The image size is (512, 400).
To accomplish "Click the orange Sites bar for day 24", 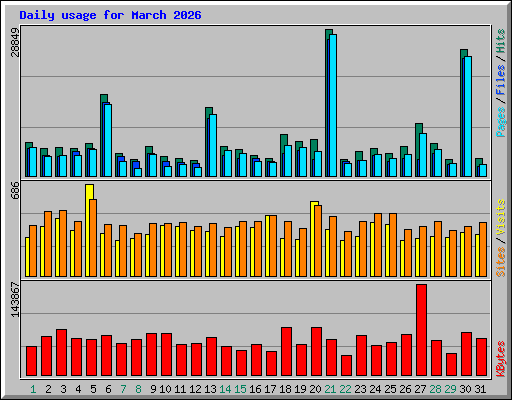I will pos(378,245).
